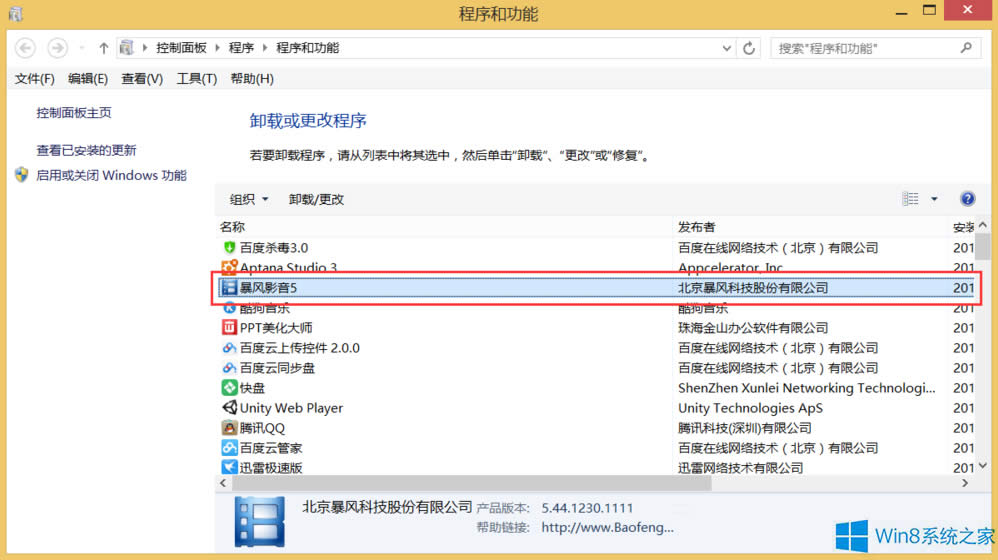Click the 卸载/更改 button
Screen dimensions: 998x560
pos(316,199)
